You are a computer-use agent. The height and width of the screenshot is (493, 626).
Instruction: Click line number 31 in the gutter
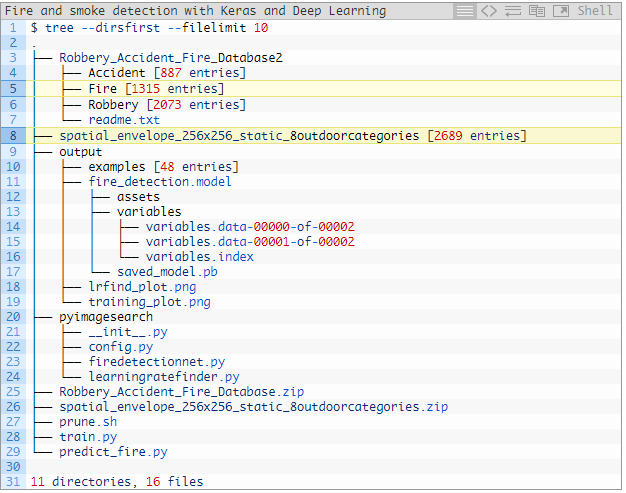[13, 481]
